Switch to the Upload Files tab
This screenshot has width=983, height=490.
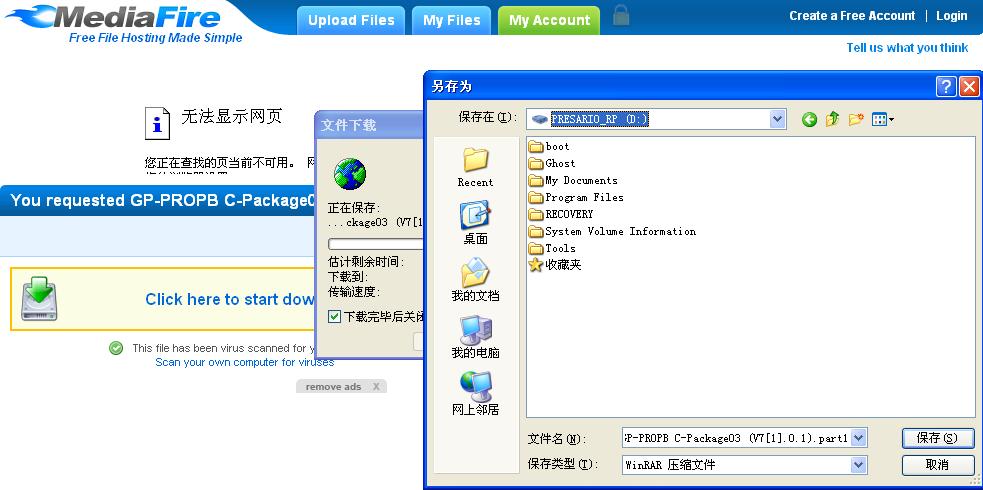click(351, 20)
